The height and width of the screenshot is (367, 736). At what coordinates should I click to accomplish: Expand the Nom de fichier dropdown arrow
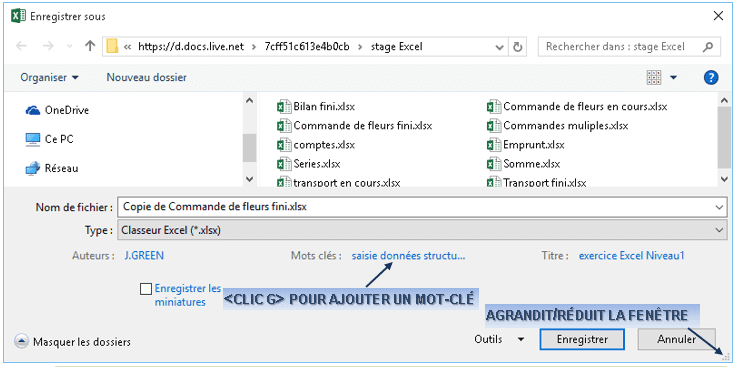pyautogui.click(x=719, y=207)
